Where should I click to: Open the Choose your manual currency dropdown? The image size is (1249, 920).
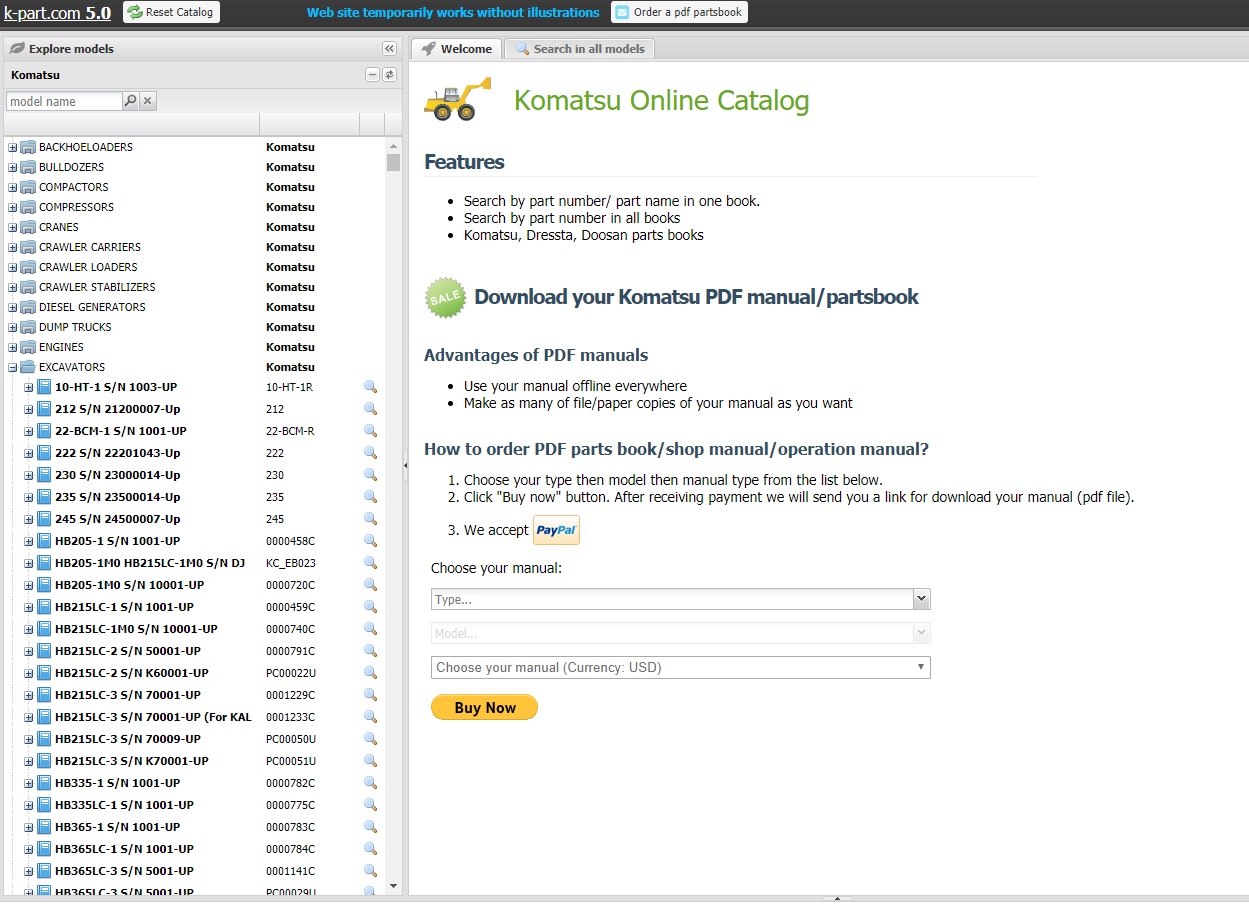tap(681, 667)
